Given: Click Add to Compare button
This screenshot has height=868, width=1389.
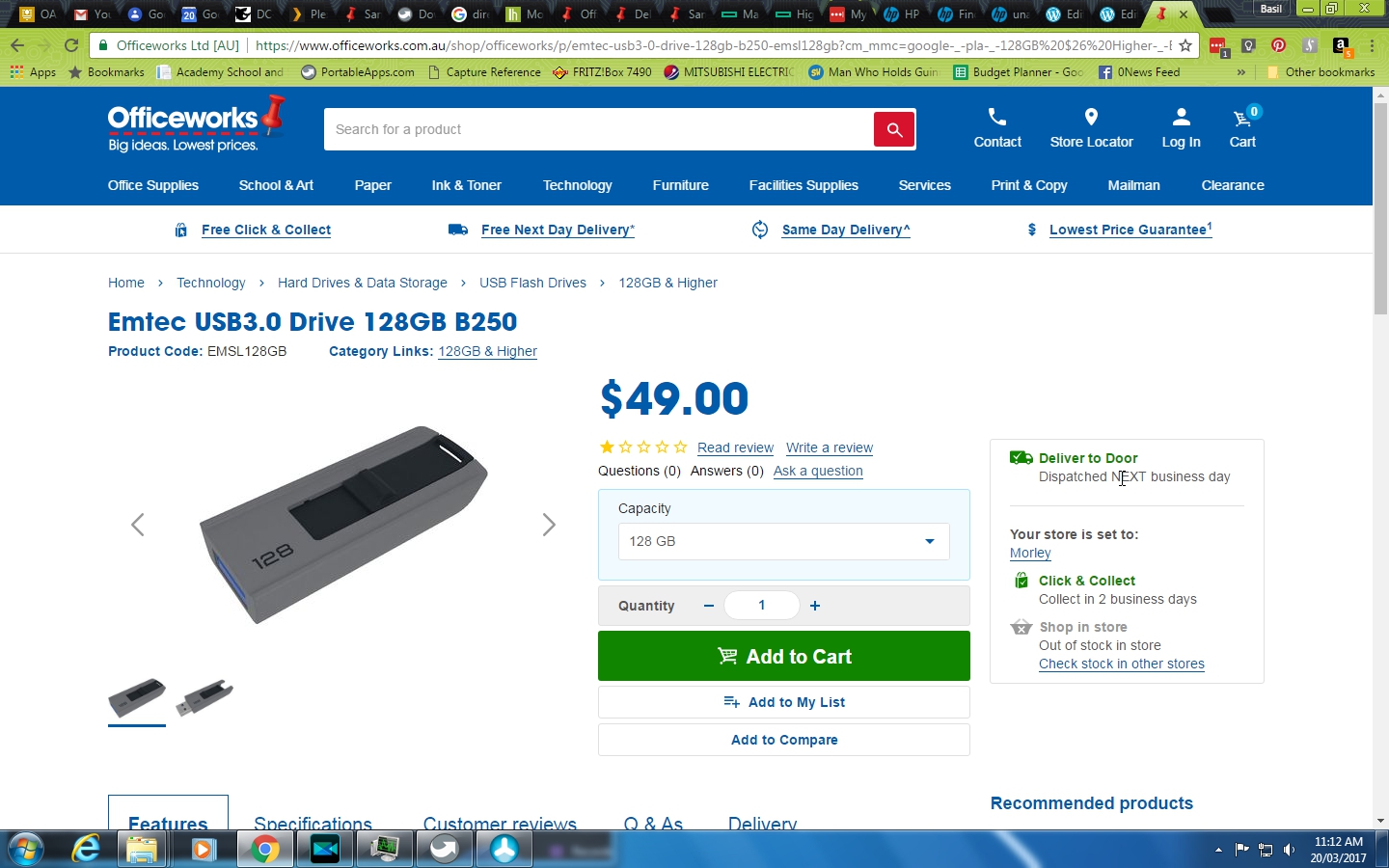Looking at the screenshot, I should pyautogui.click(x=784, y=740).
